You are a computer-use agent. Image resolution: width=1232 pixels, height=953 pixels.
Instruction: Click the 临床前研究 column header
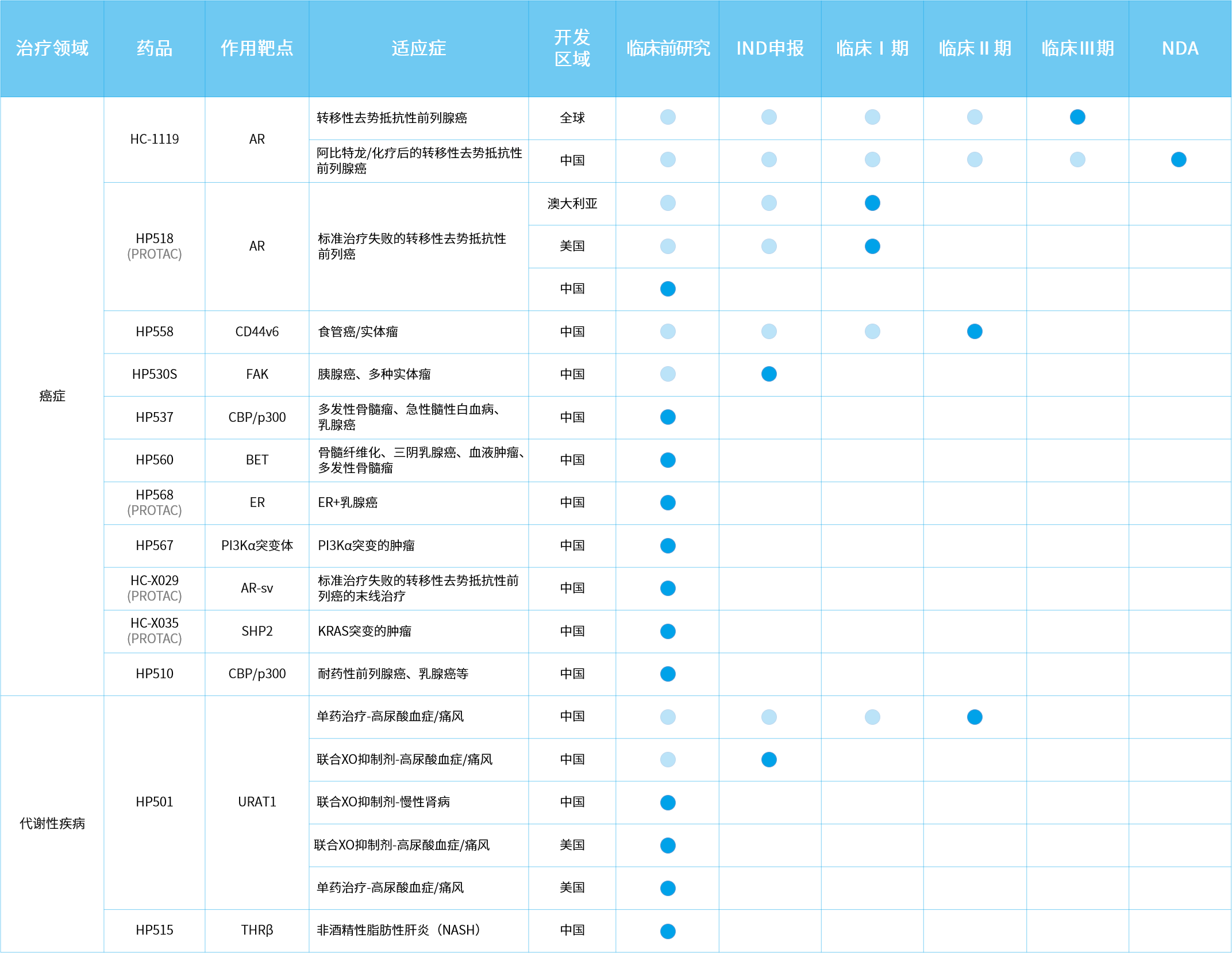(x=668, y=48)
